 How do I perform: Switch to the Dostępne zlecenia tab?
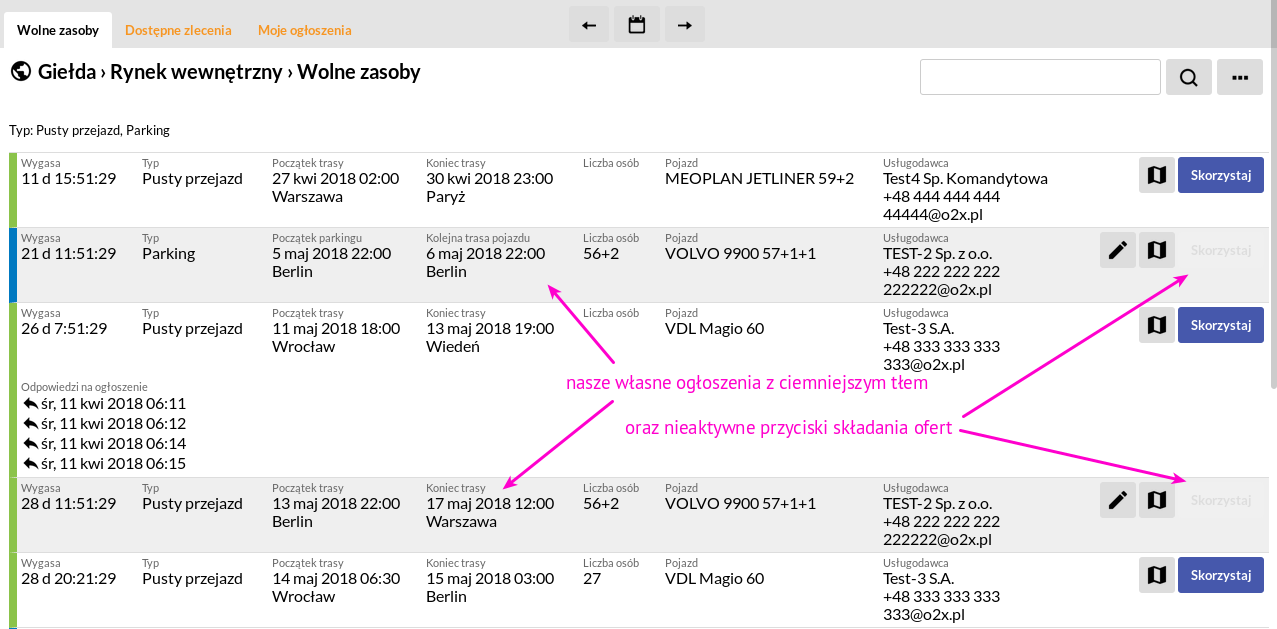(x=178, y=31)
